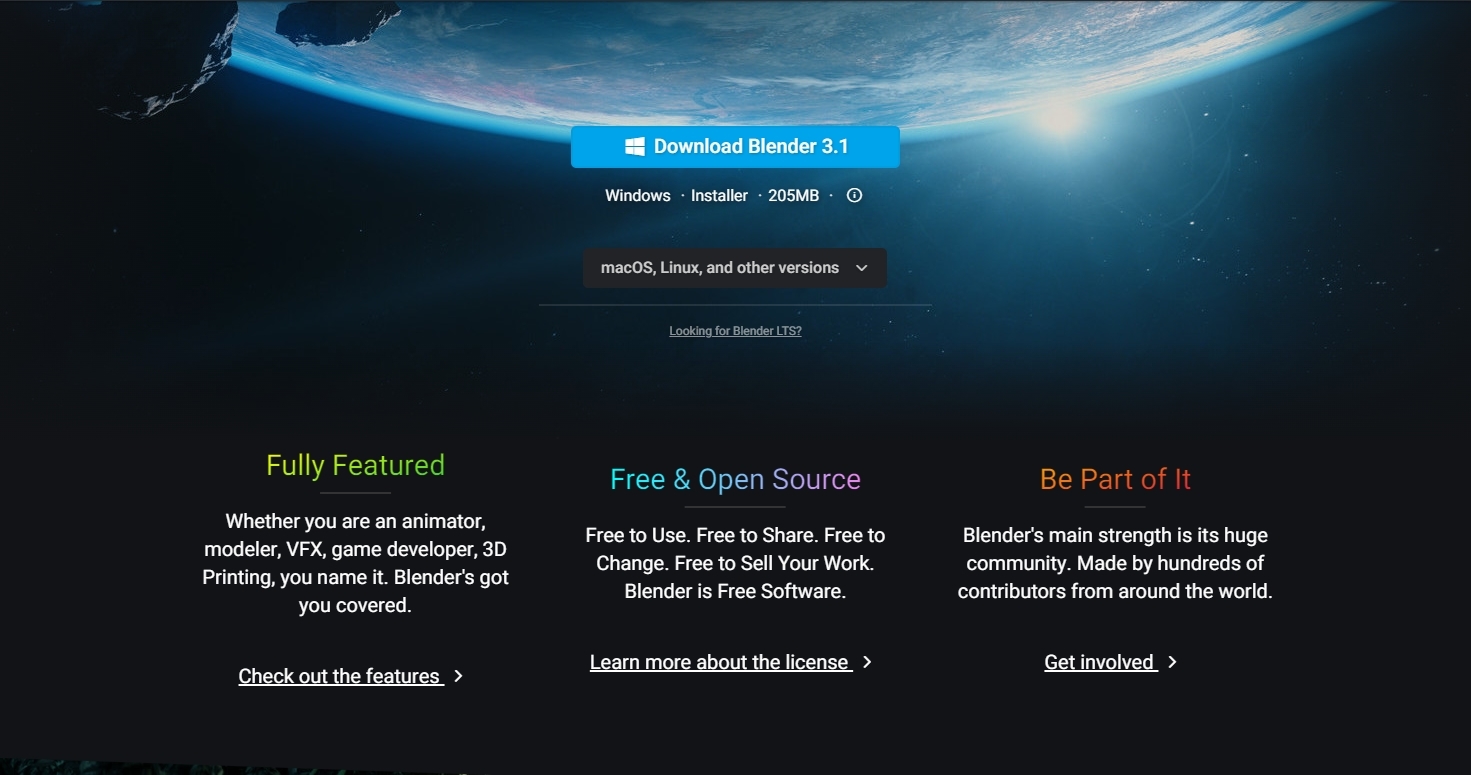1471x775 pixels.
Task: Click the paragraph starting Whether you are an animator
Action: tap(355, 563)
